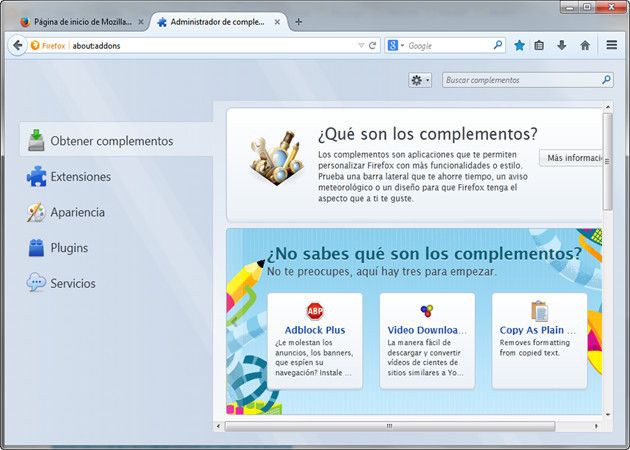Go back with the back arrow button

coord(17,45)
